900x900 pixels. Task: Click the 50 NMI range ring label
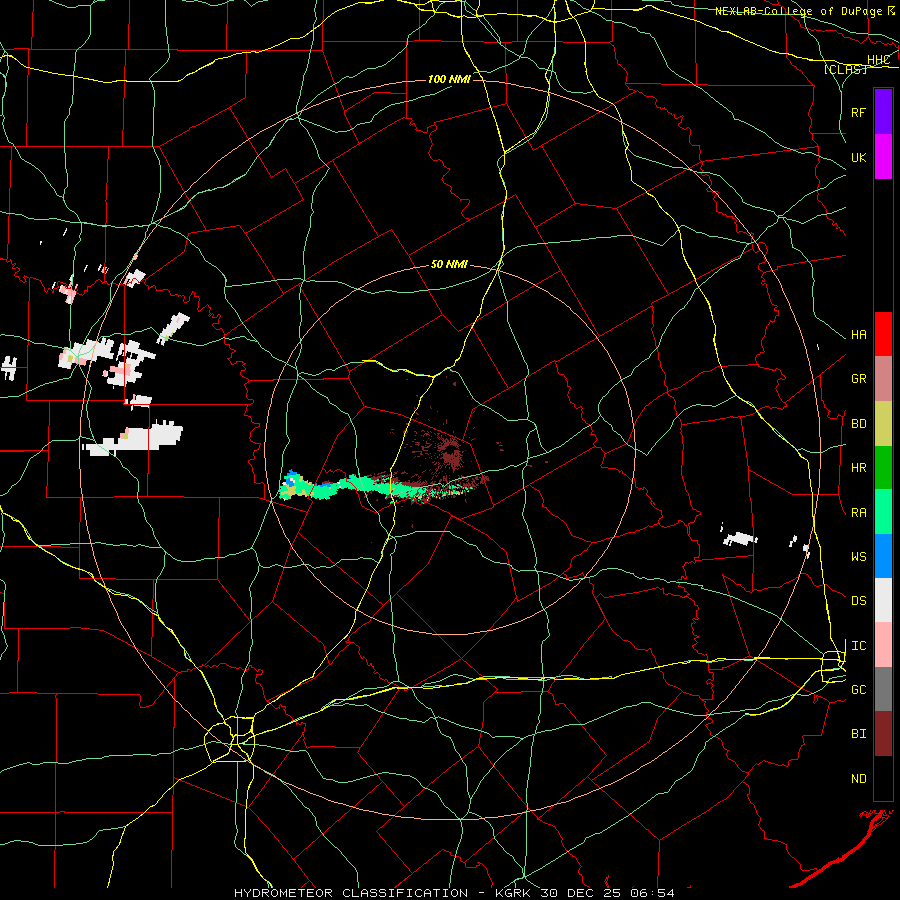(449, 265)
